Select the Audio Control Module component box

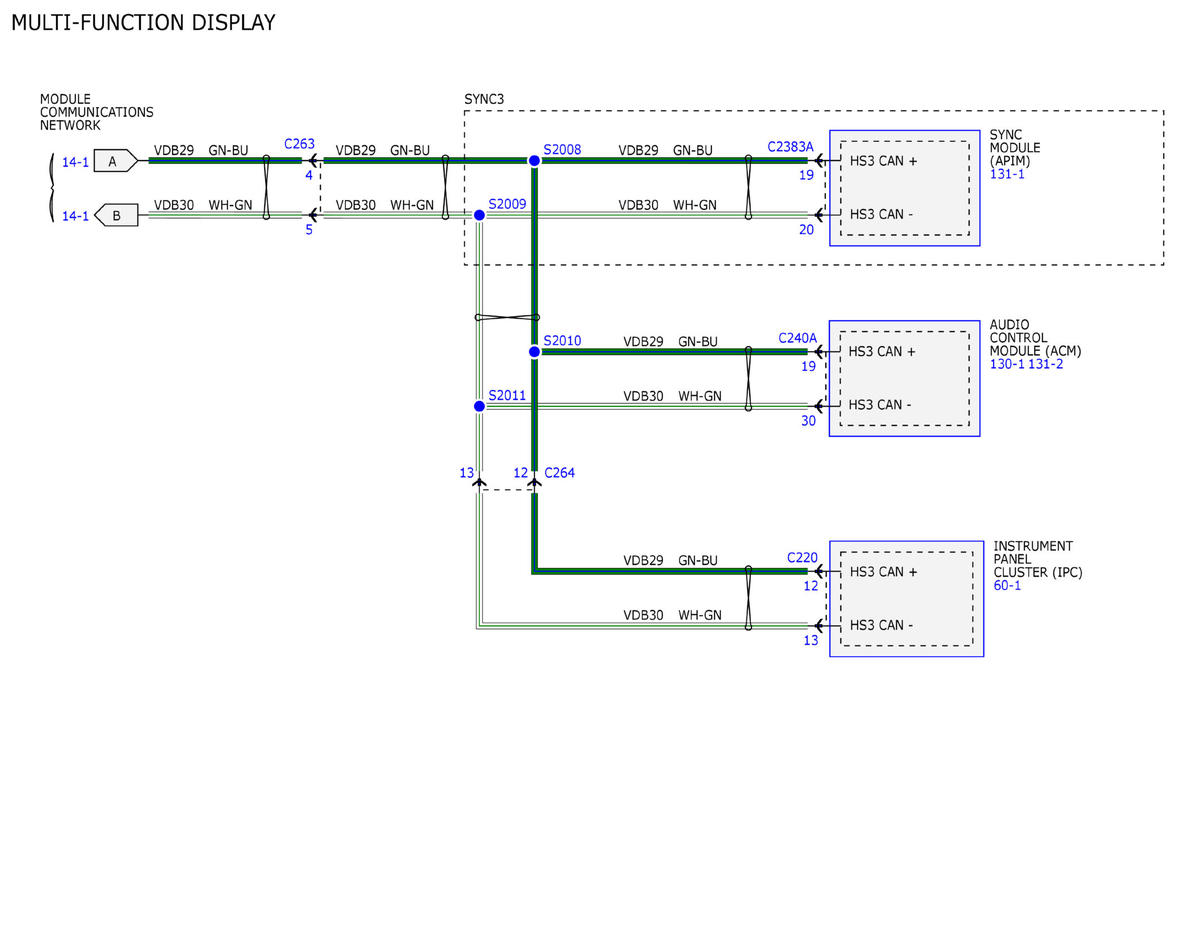tap(905, 378)
